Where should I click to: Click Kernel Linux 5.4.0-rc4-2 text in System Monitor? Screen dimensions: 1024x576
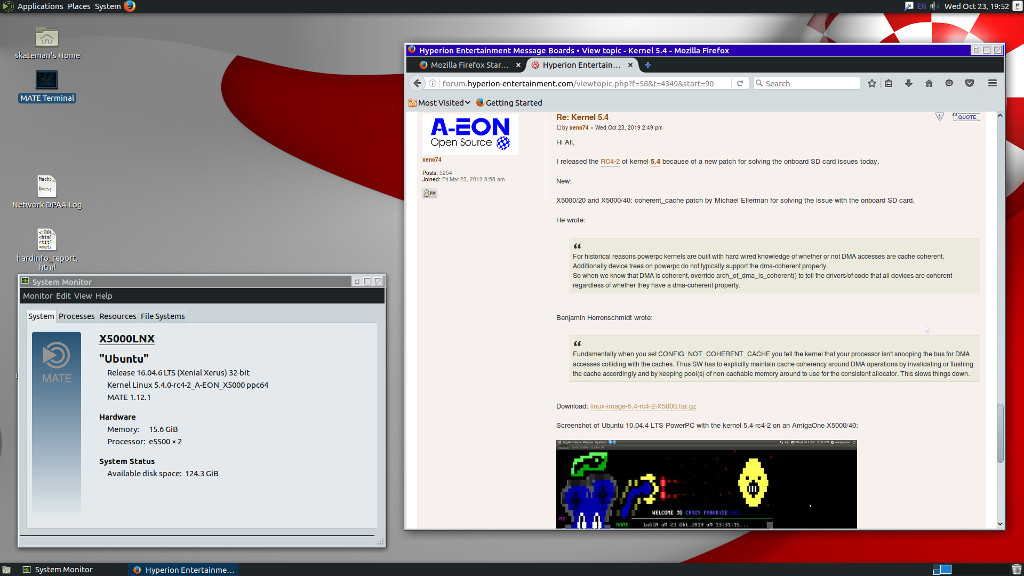pyautogui.click(x=188, y=385)
